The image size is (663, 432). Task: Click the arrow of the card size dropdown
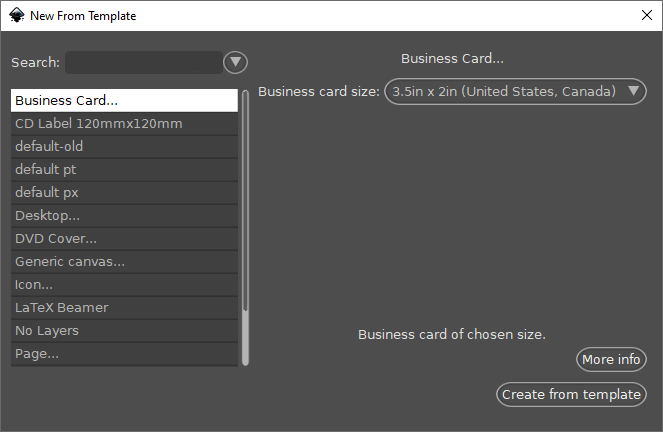[x=633, y=91]
